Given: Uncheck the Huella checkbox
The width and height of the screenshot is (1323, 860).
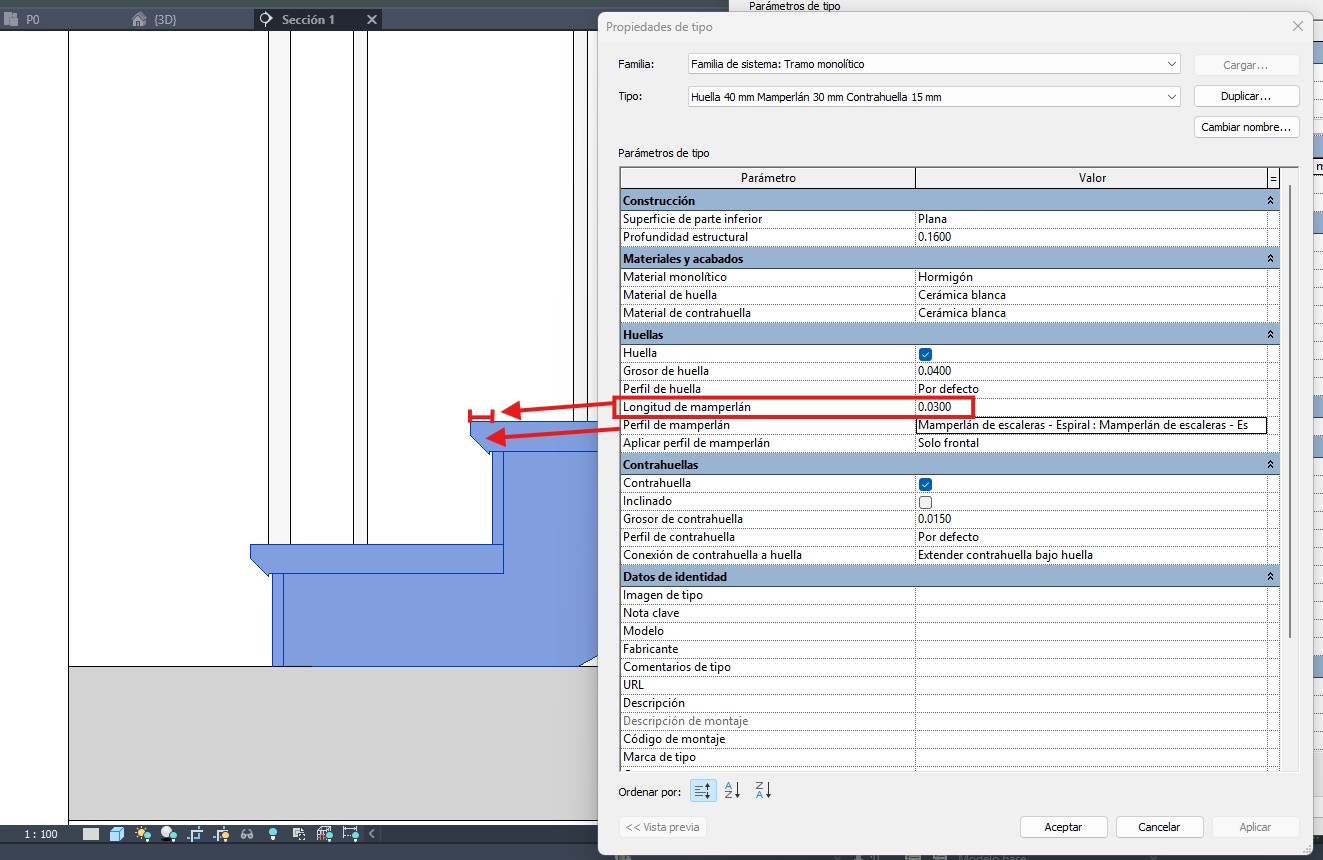Looking at the screenshot, I should [x=925, y=353].
